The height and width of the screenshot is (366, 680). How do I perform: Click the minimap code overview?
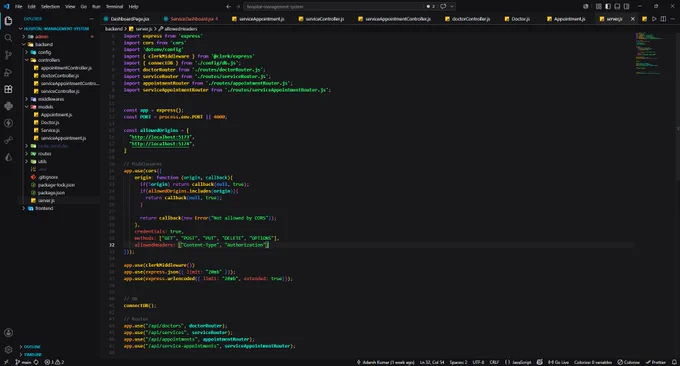(648, 54)
